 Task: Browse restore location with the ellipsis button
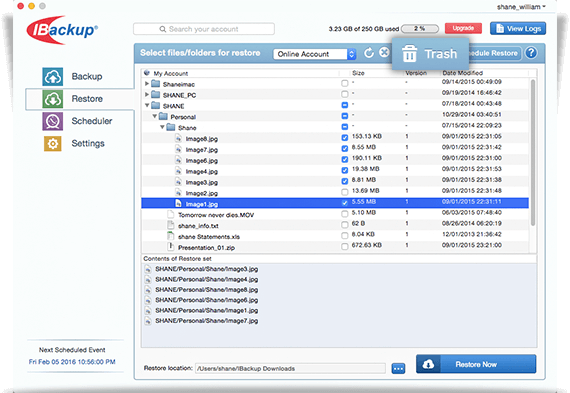(398, 368)
